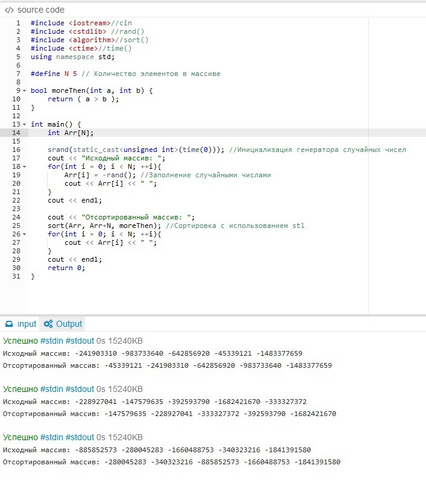Click line number 31 in the gutter
The width and height of the screenshot is (426, 480).
tap(16, 276)
